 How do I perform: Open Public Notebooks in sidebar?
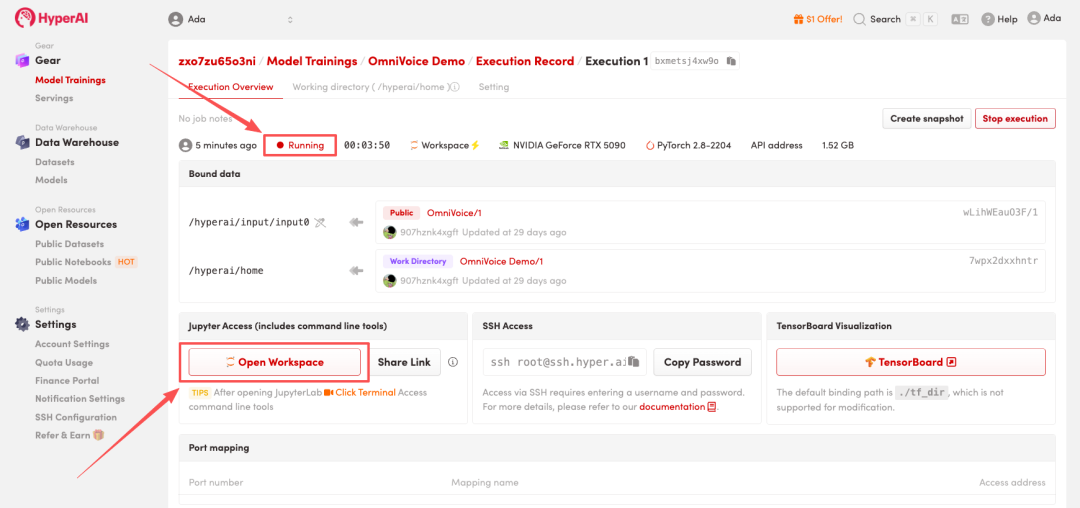point(73,262)
